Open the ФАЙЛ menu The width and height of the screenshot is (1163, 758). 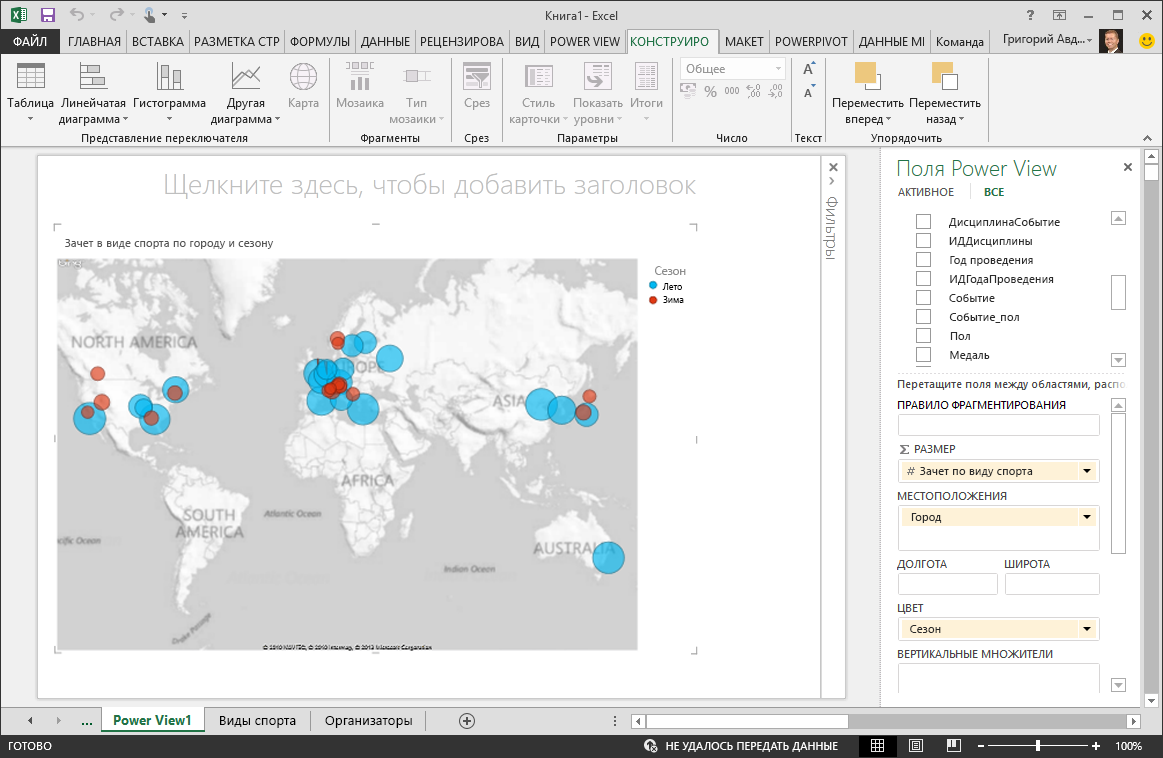click(30, 42)
